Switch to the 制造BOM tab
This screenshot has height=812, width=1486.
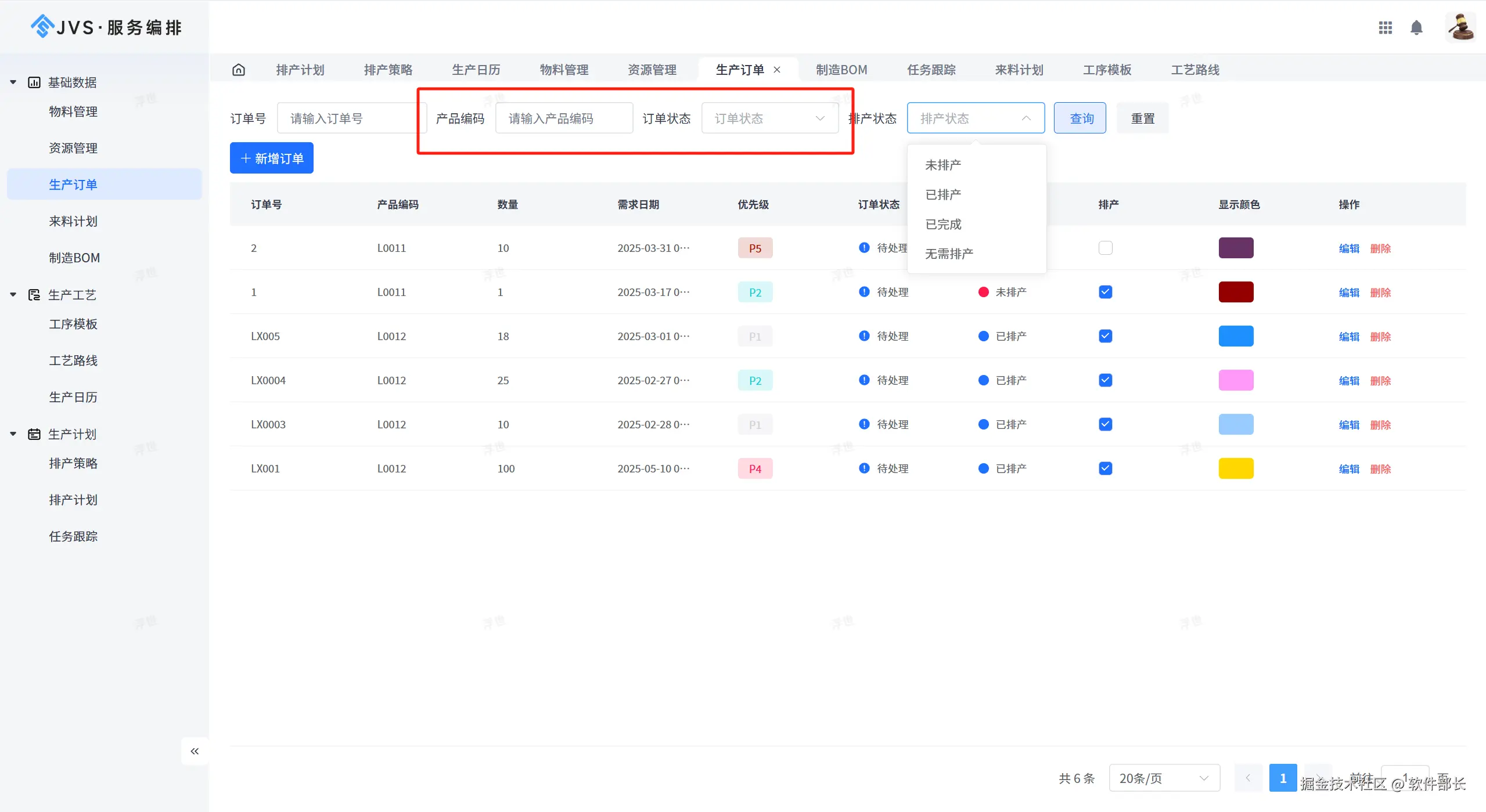(x=841, y=70)
